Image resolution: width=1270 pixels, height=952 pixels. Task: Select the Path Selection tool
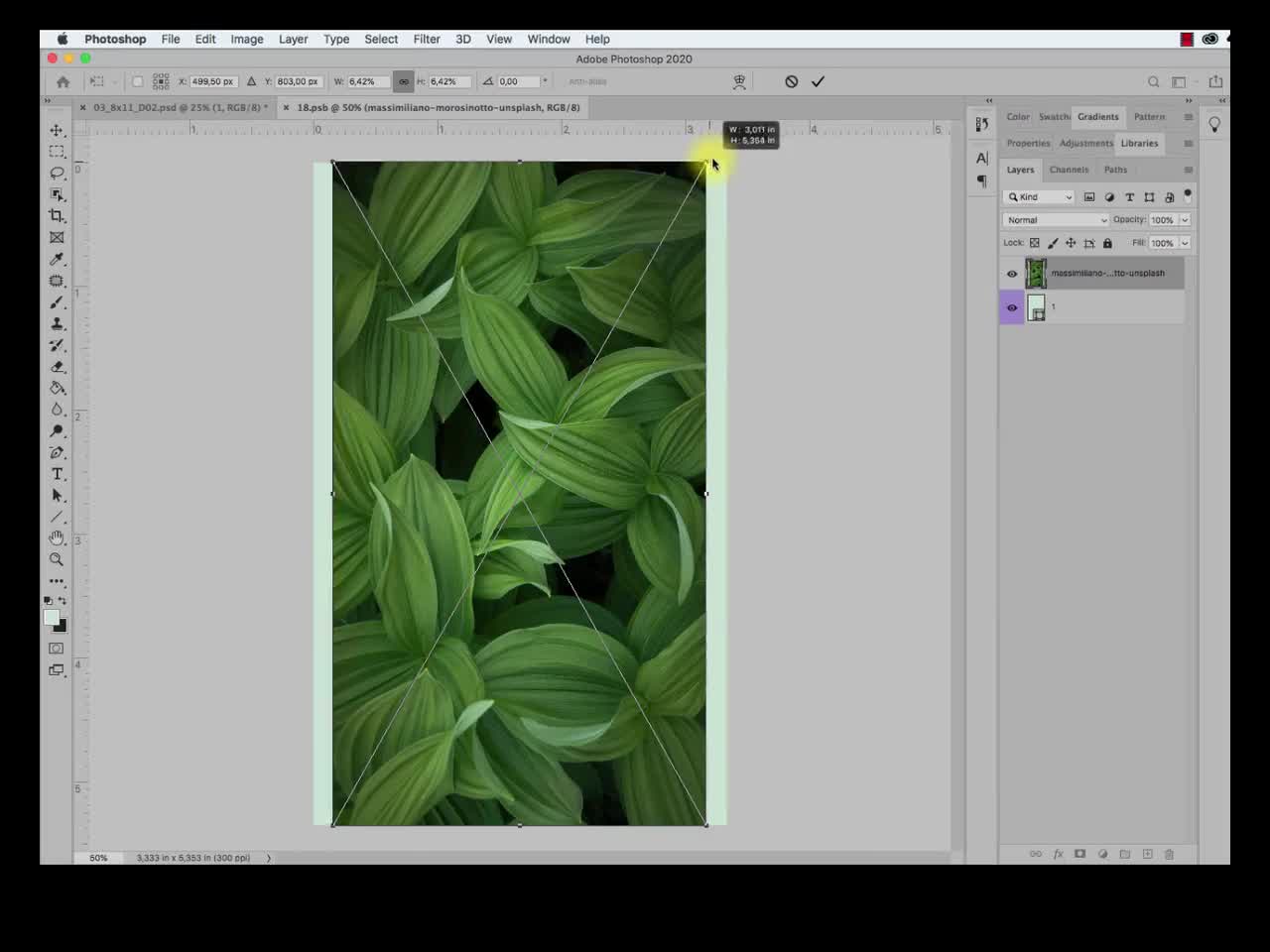[x=57, y=496]
